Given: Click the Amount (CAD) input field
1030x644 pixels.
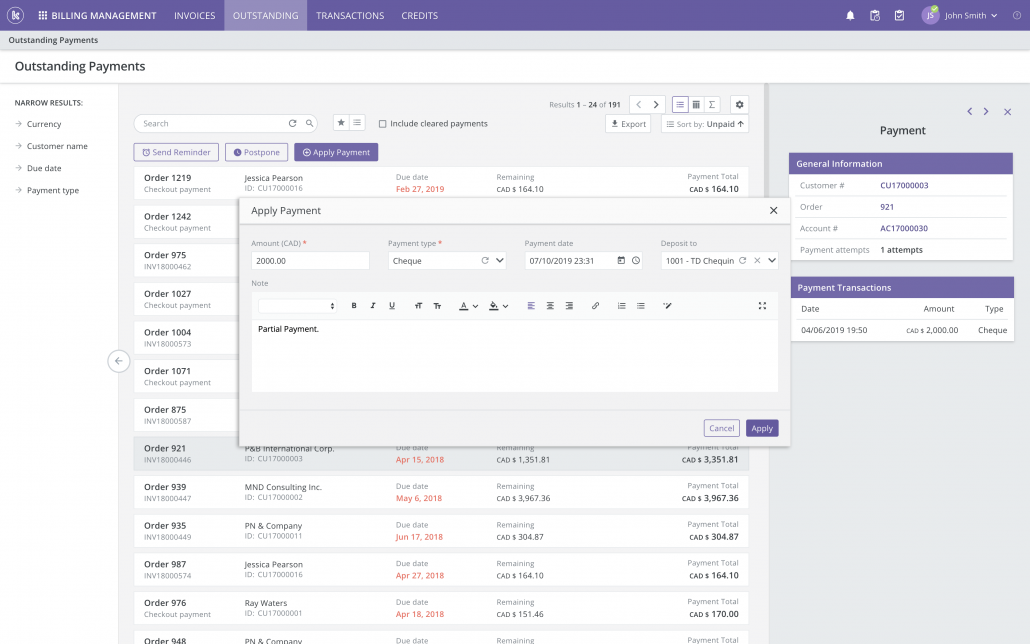Looking at the screenshot, I should pos(310,261).
